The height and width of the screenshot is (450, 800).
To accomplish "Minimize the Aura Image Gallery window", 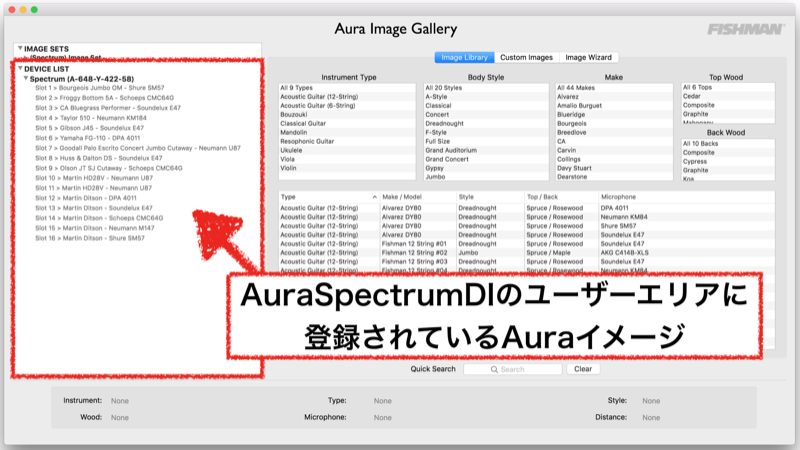I will [23, 10].
